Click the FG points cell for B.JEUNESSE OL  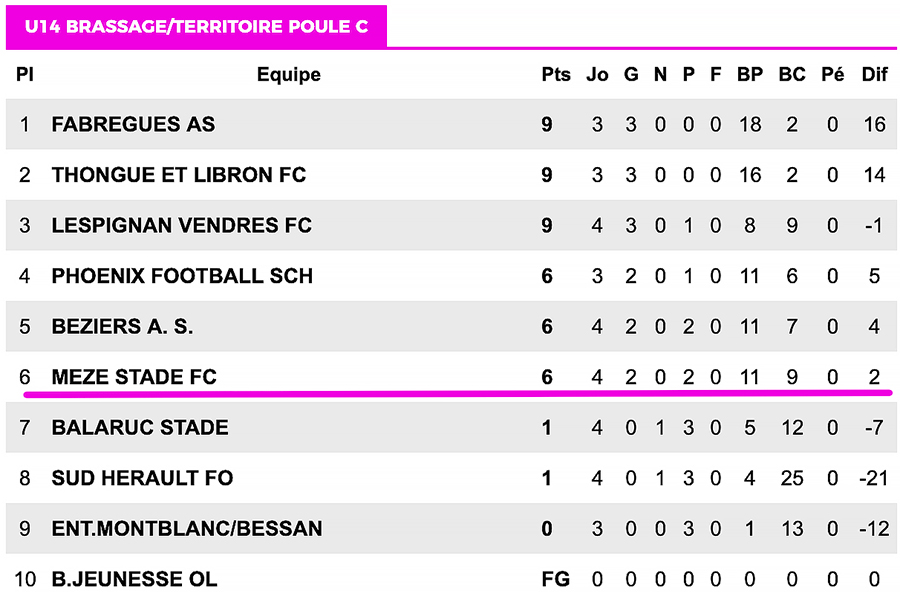[x=554, y=579]
